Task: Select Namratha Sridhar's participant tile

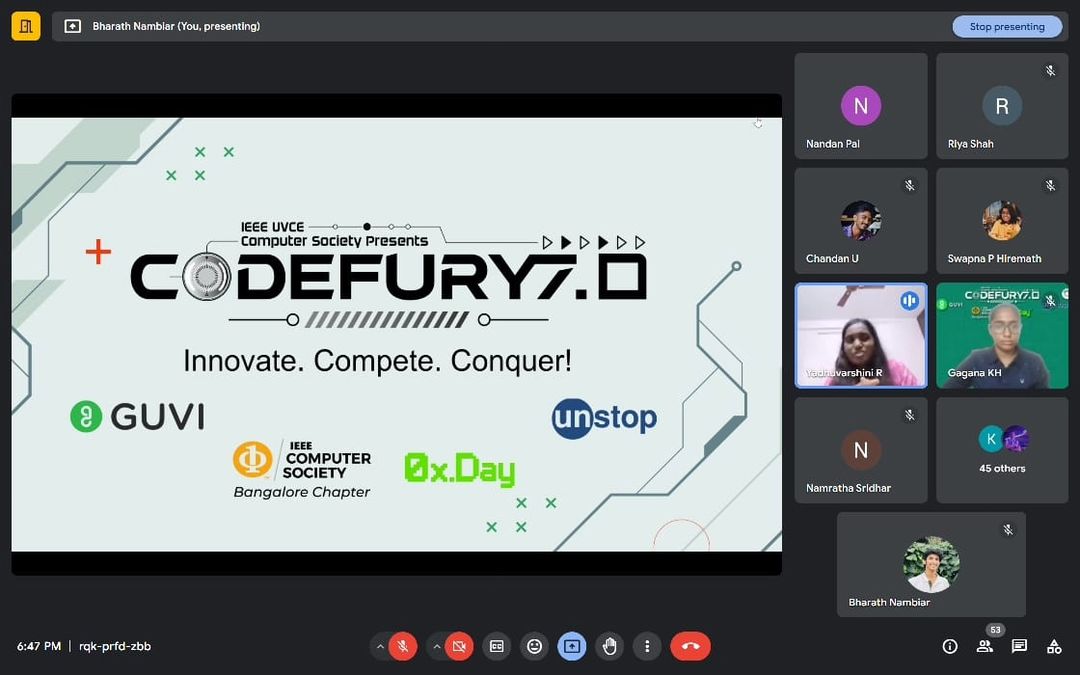Action: coord(861,450)
